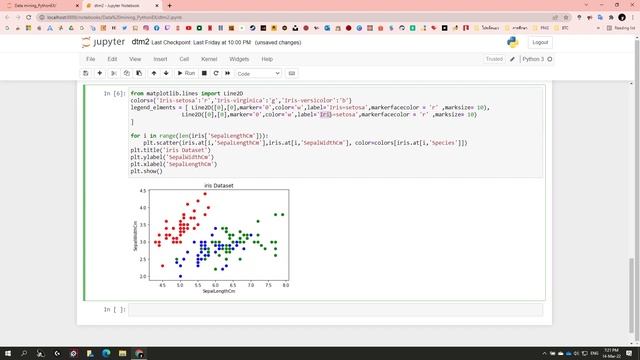The height and width of the screenshot is (360, 640).
Task: Open Microsoft Edge from taskbar
Action: [106, 353]
